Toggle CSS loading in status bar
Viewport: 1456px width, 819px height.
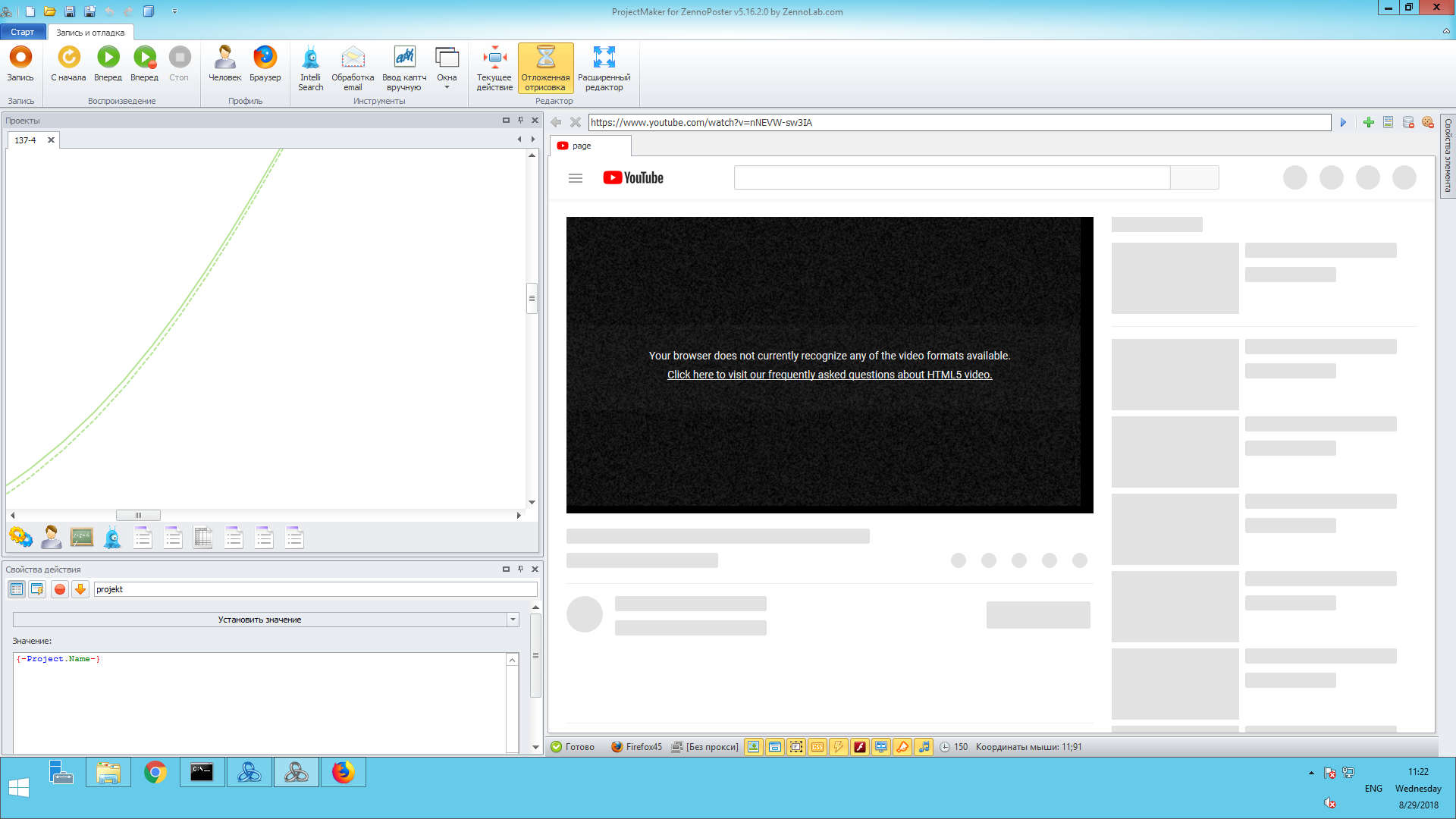817,747
